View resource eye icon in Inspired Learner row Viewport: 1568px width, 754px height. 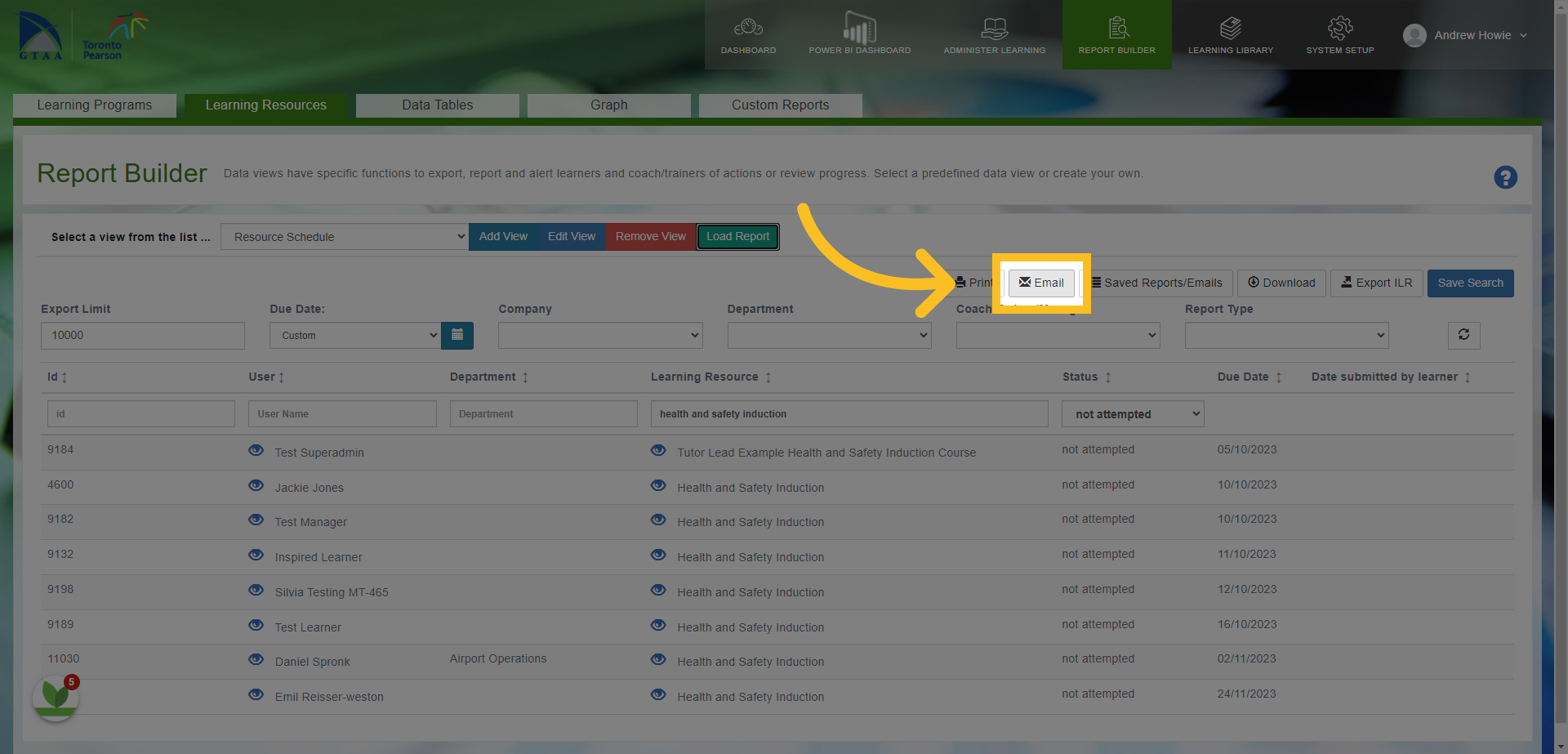click(x=658, y=555)
